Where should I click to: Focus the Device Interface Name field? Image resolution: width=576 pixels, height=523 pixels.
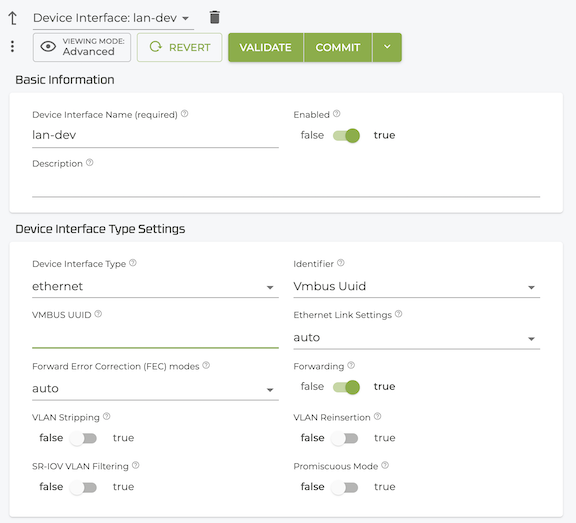pyautogui.click(x=155, y=136)
